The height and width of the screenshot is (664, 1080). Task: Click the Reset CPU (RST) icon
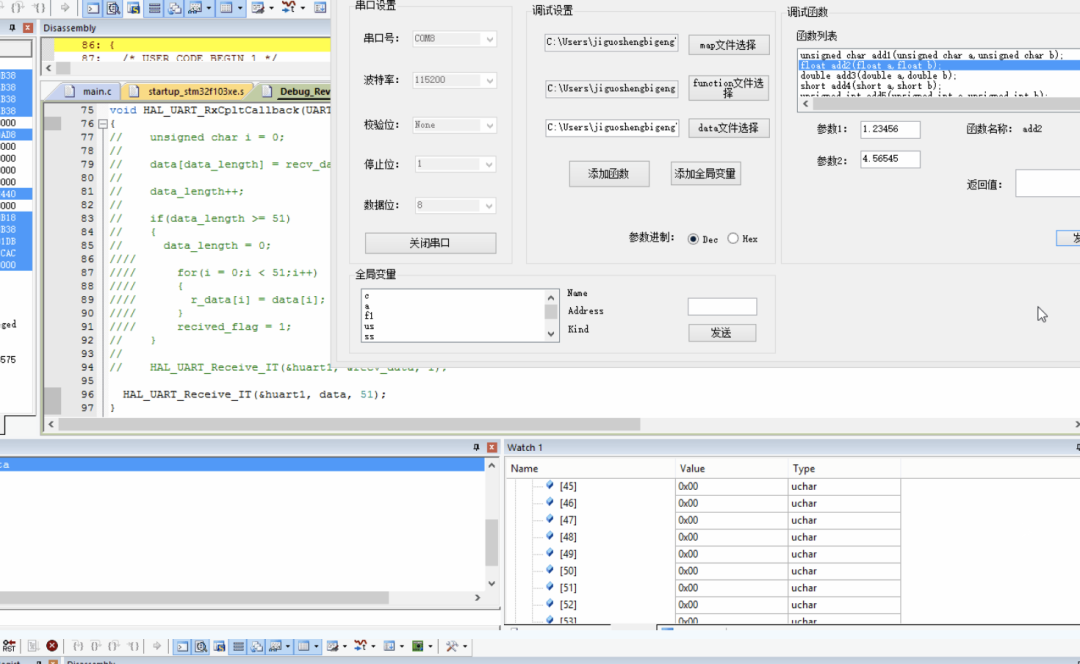tap(9, 648)
